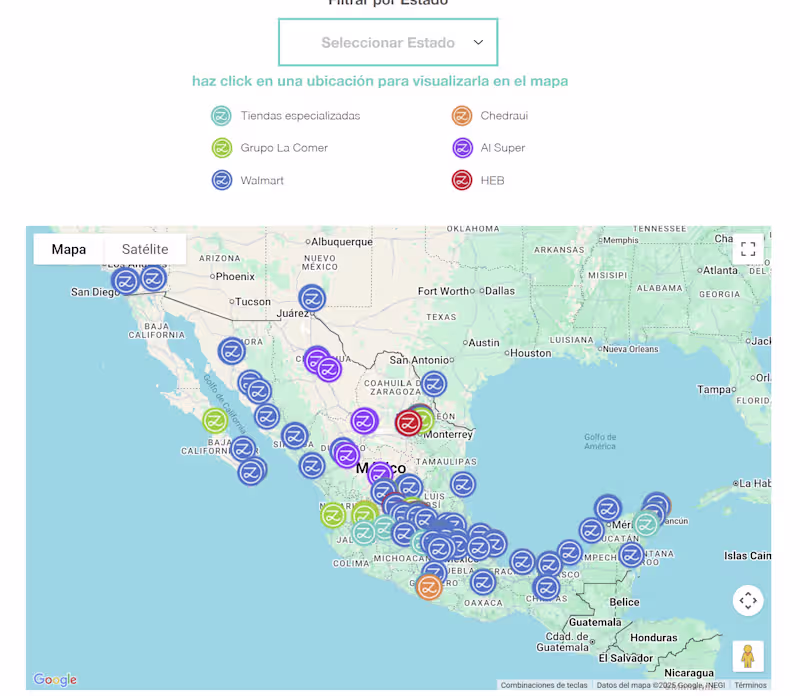Click the Chedraui legend label
This screenshot has width=800, height=696.
(504, 116)
